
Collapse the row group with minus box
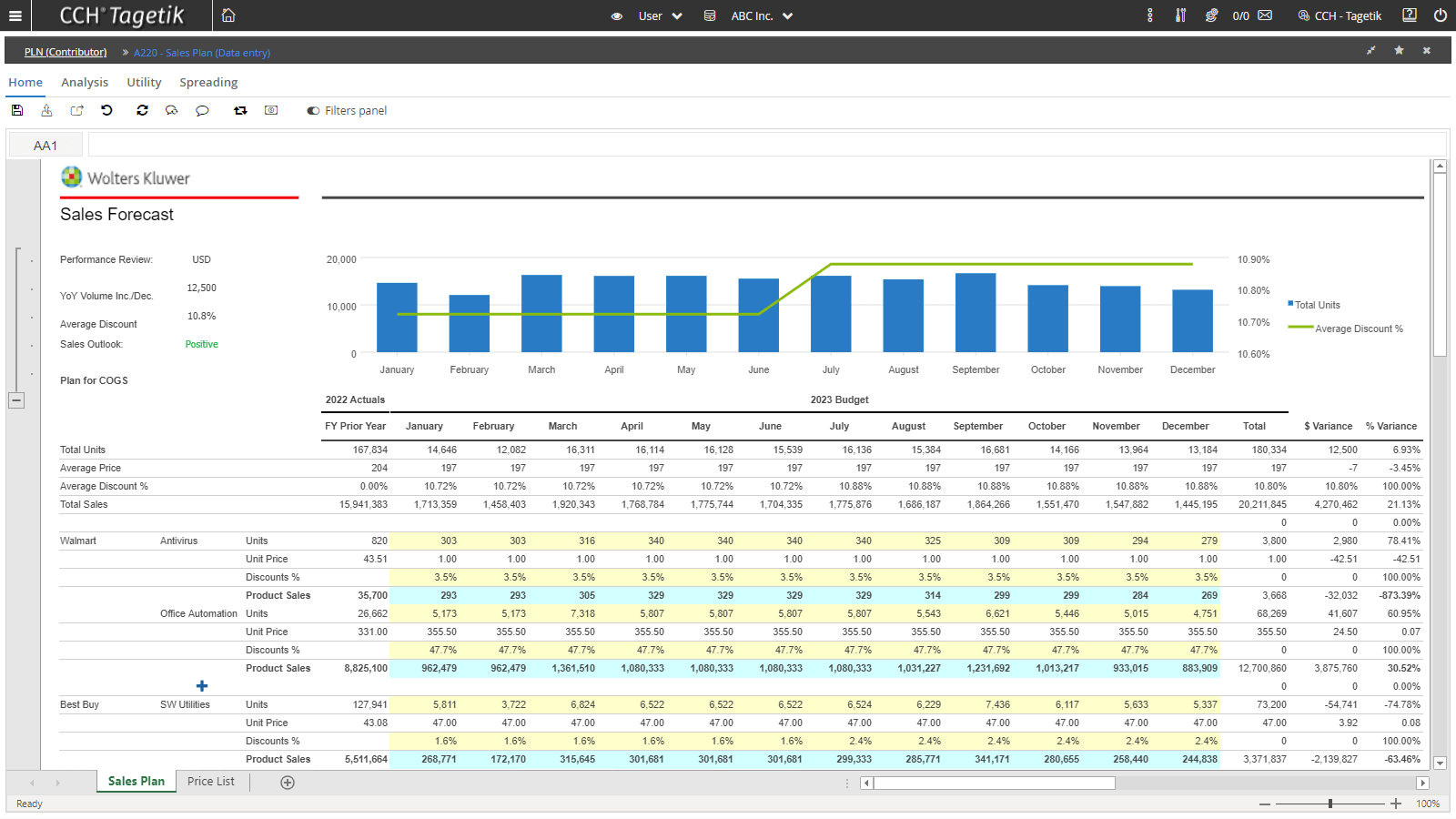pos(16,400)
